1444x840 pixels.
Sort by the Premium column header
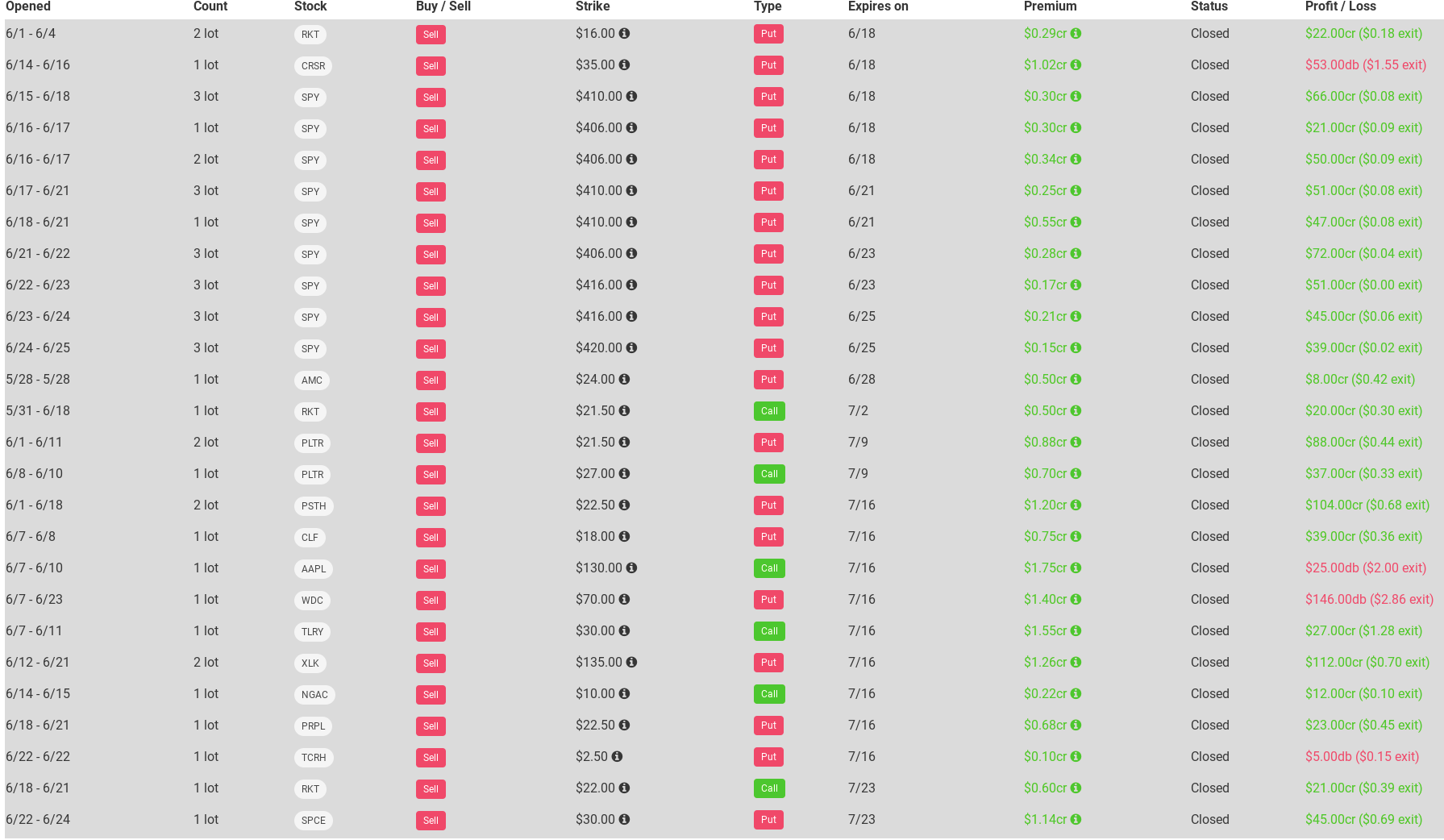click(1050, 6)
